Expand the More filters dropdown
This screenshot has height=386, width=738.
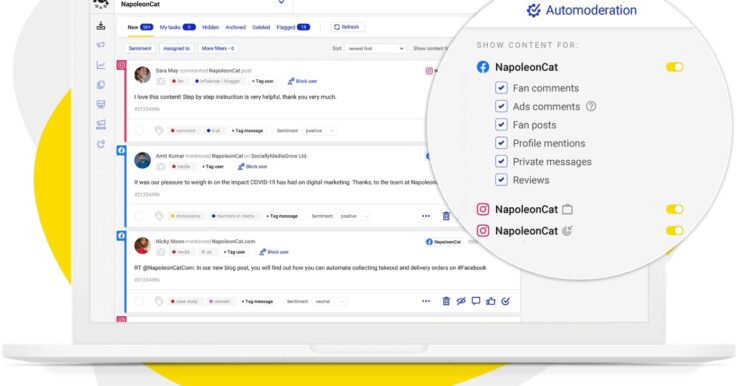(218, 48)
